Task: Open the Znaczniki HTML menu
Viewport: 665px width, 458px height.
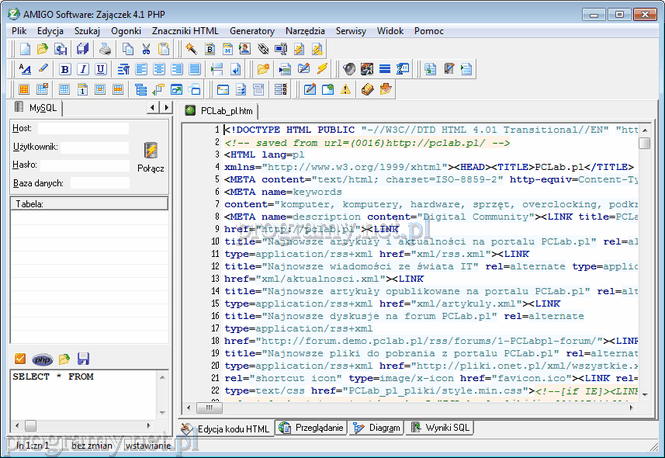Action: (185, 31)
